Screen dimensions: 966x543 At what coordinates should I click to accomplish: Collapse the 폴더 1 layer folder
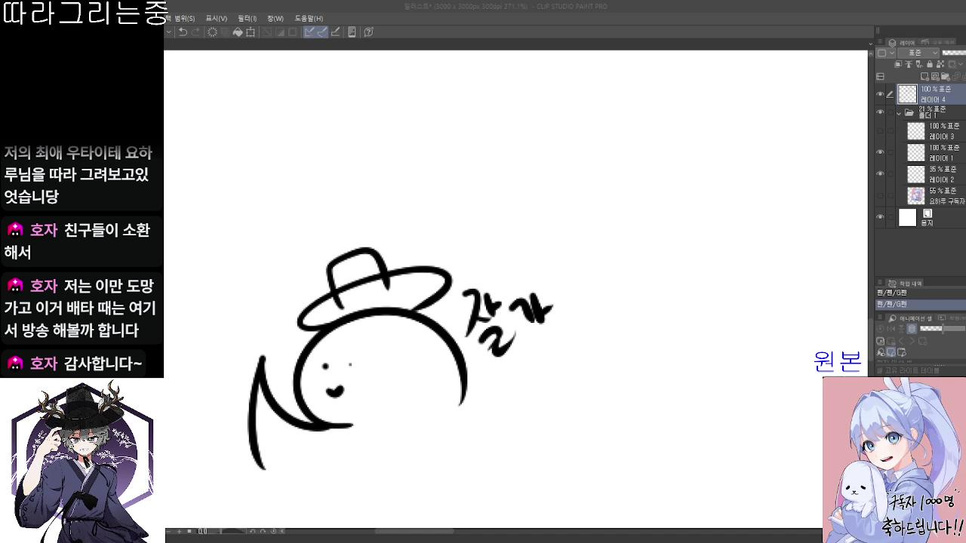coord(898,113)
